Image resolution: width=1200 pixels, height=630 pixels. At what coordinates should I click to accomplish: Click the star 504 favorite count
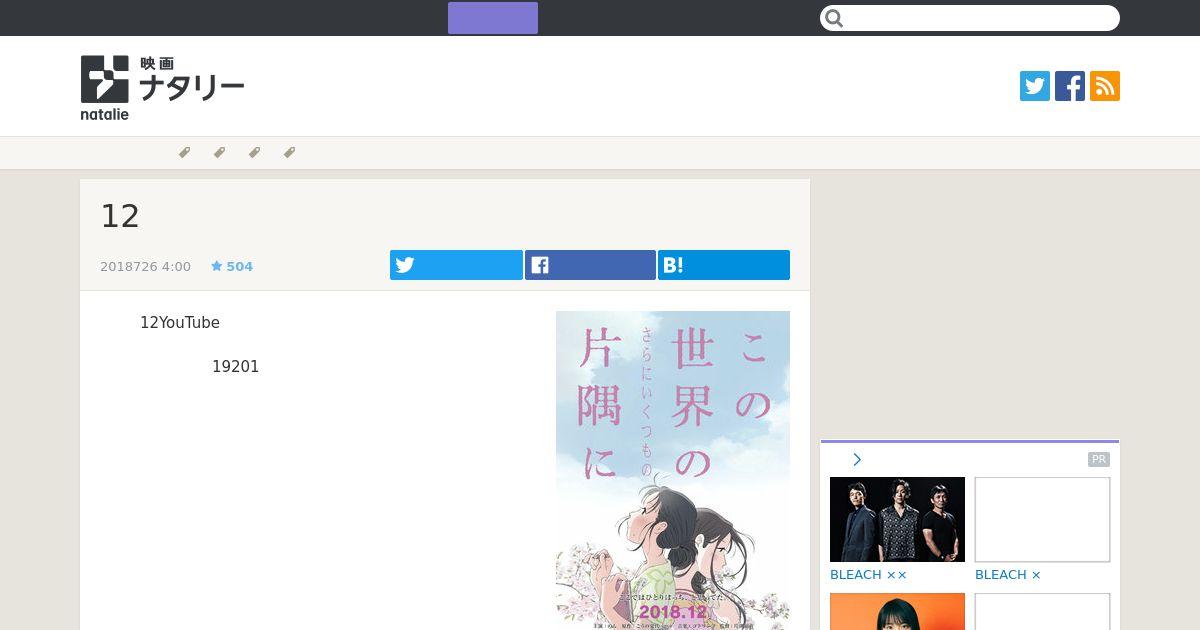[x=232, y=266]
